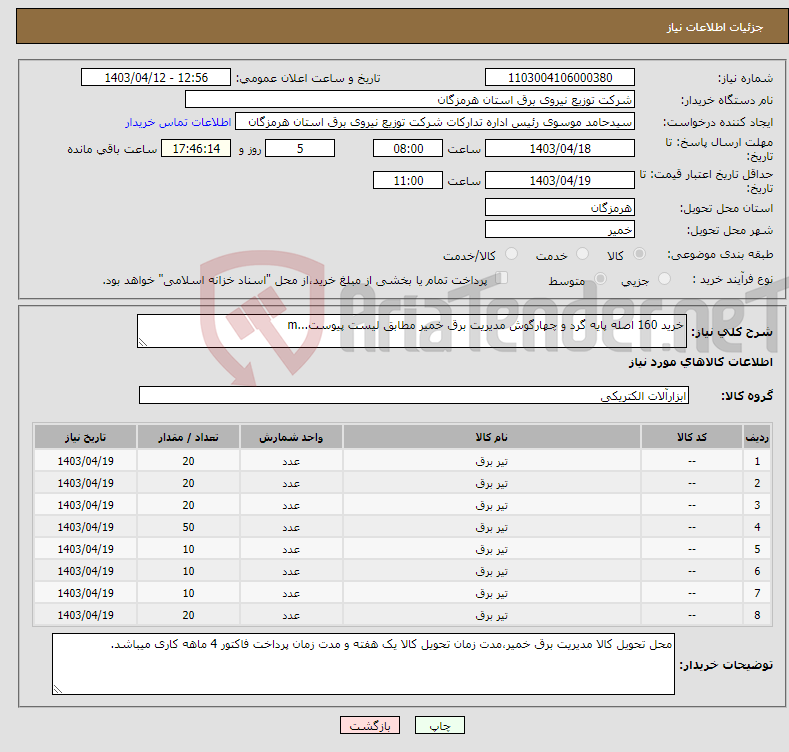Click تیر برق in row 6
The height and width of the screenshot is (752, 789).
click(492, 571)
